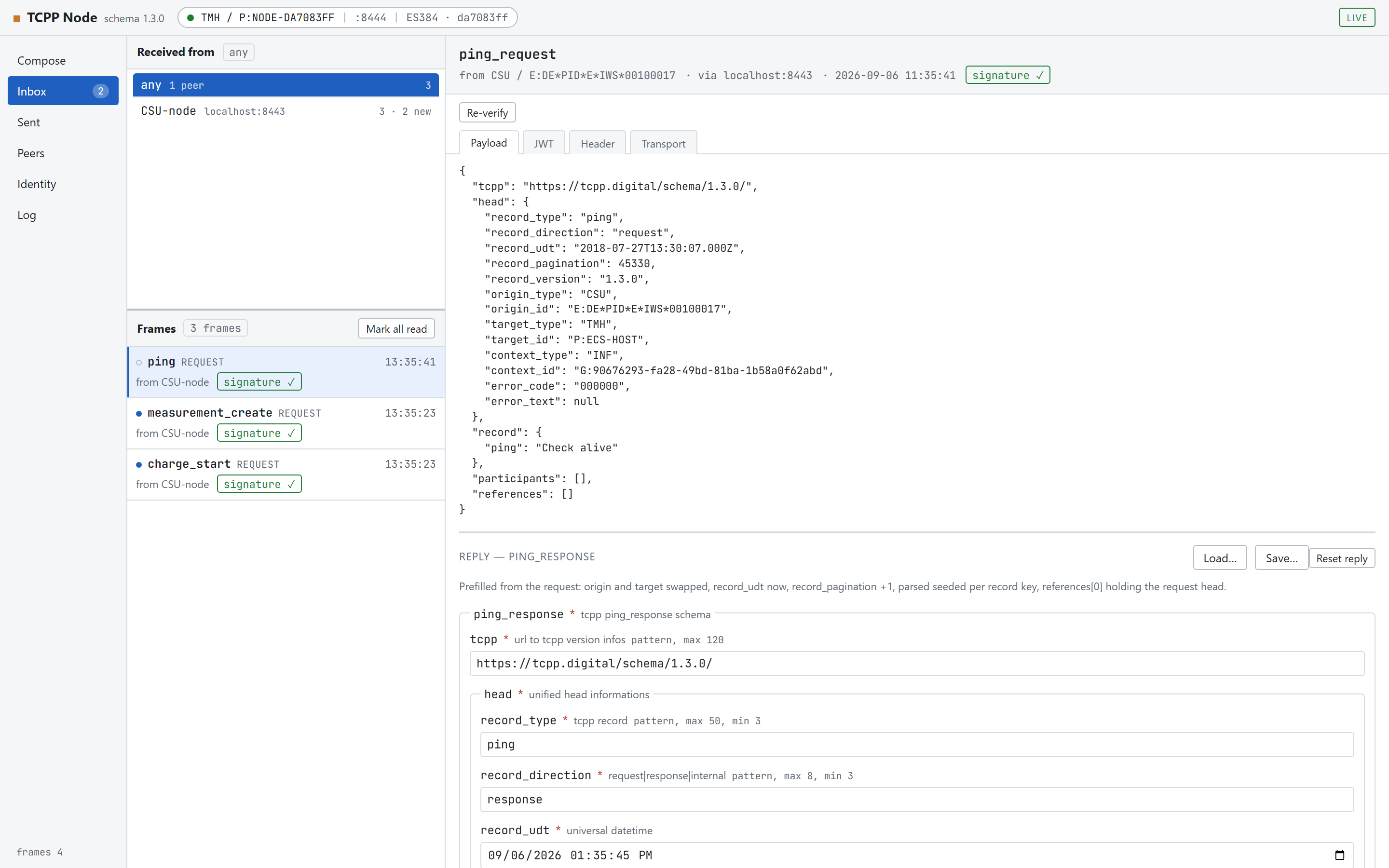
Task: Select the CSU-node localhost:8443 peer
Action: point(285,111)
